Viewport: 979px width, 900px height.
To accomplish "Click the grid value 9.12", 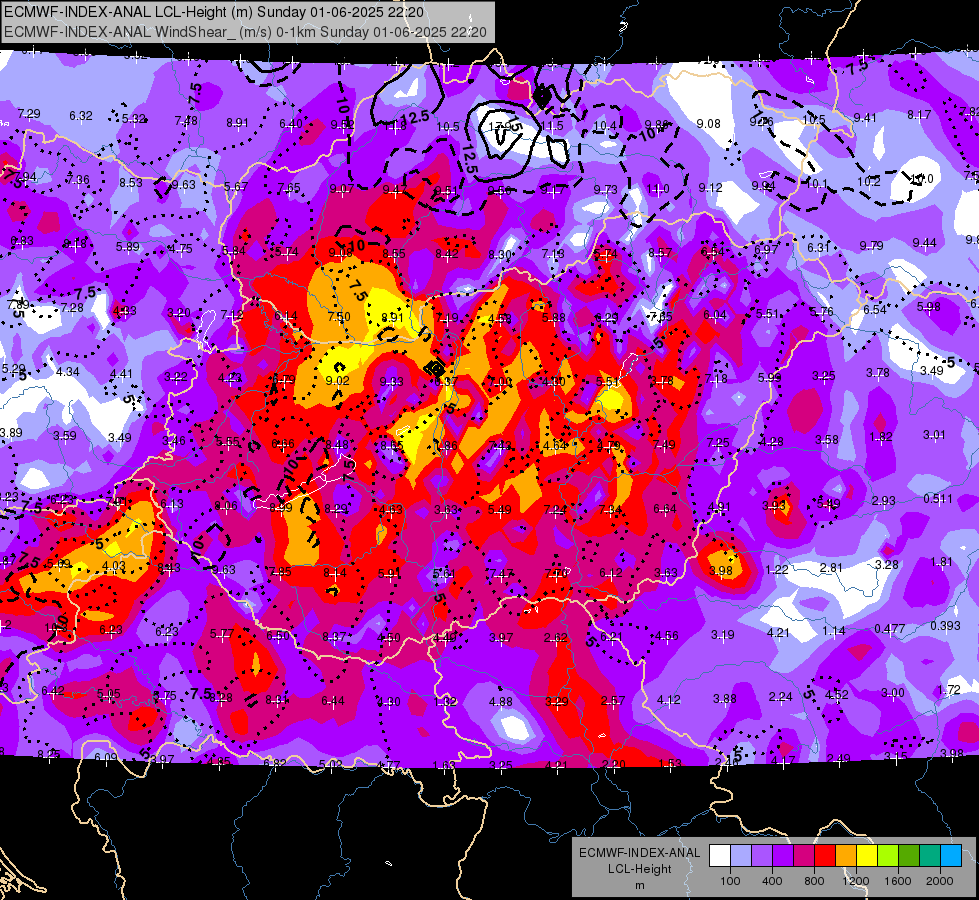I will coord(711,187).
